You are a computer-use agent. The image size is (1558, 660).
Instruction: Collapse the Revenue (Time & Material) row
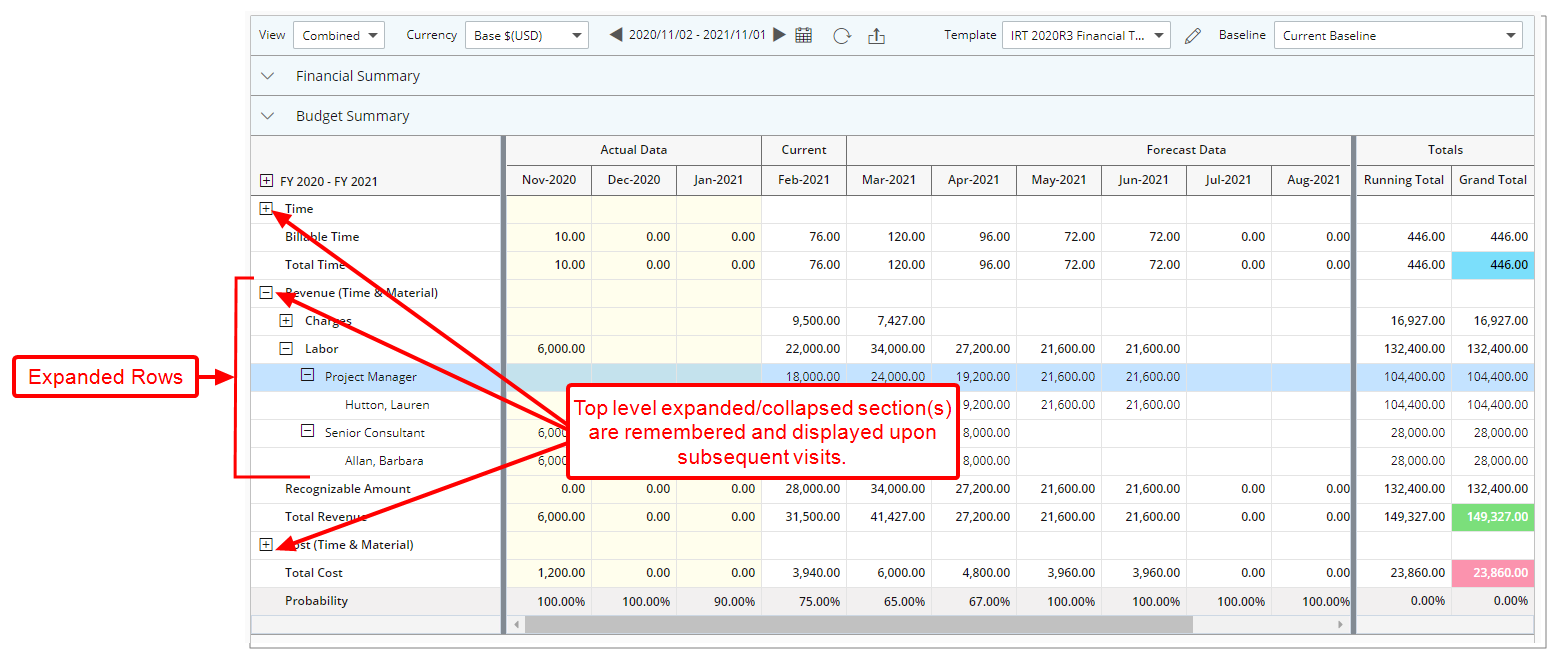[266, 293]
